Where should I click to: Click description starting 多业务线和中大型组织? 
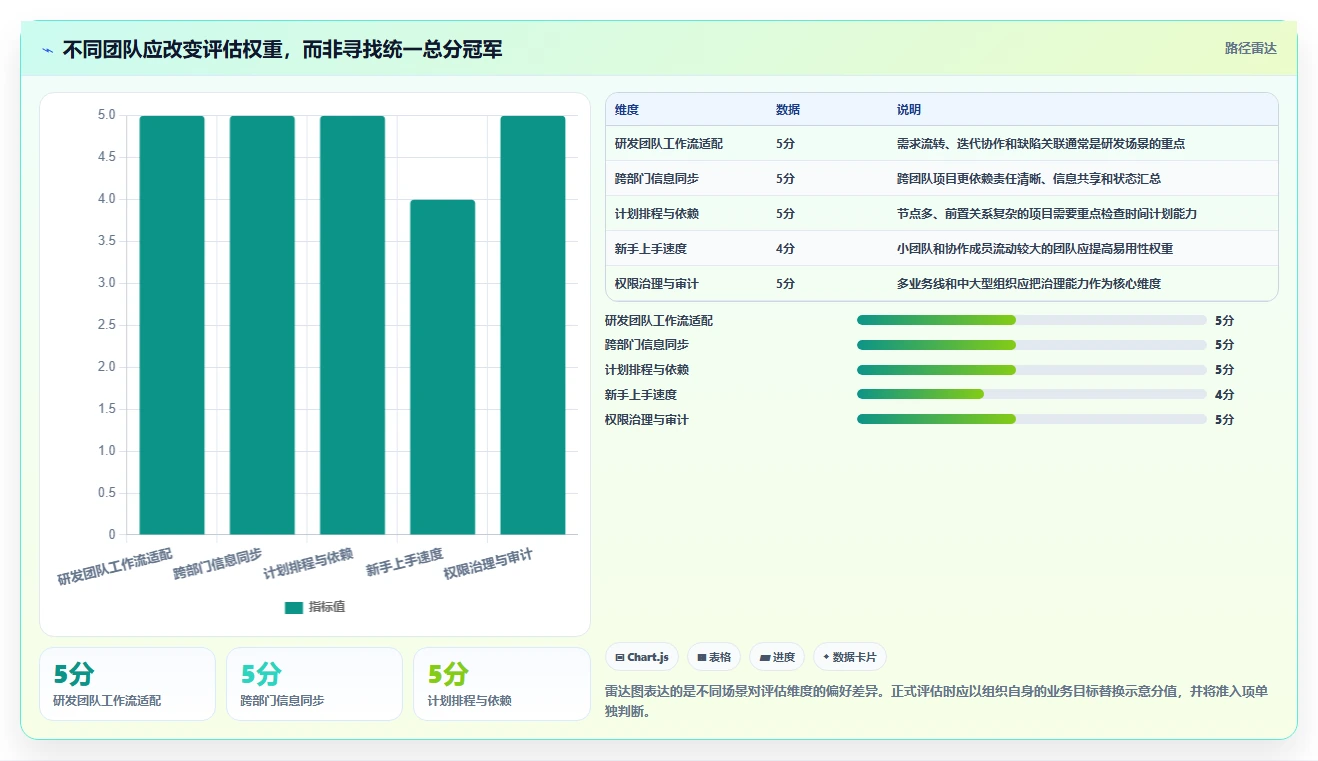click(1029, 284)
